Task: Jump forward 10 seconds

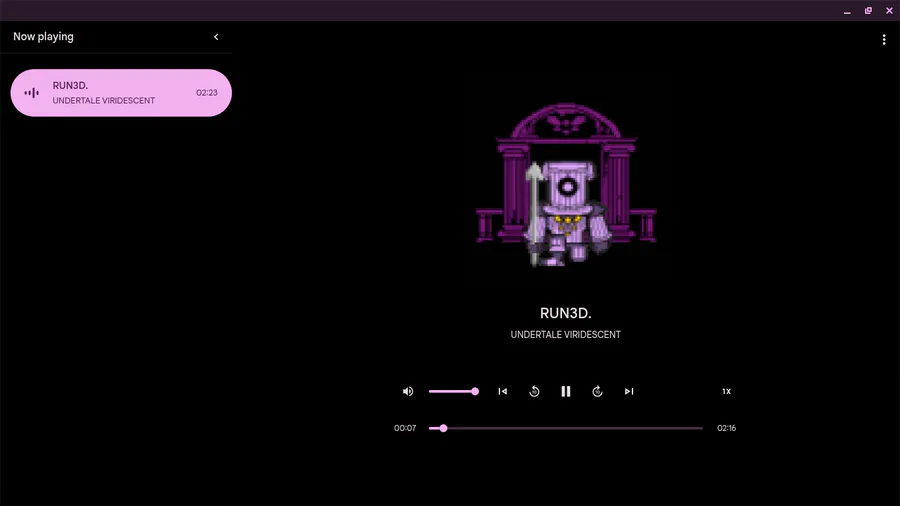Action: (x=597, y=391)
